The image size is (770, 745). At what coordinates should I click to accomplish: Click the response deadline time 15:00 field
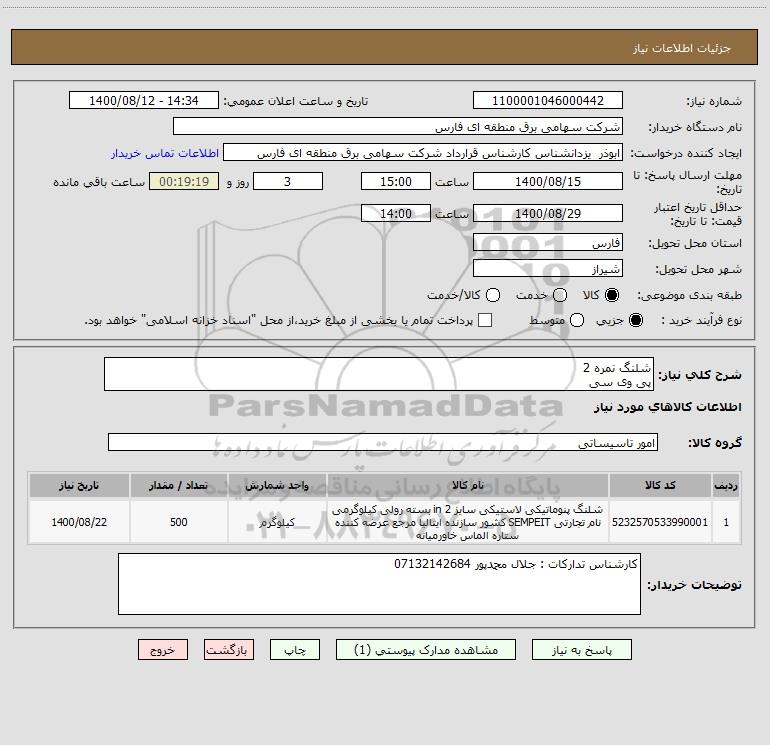coord(396,181)
